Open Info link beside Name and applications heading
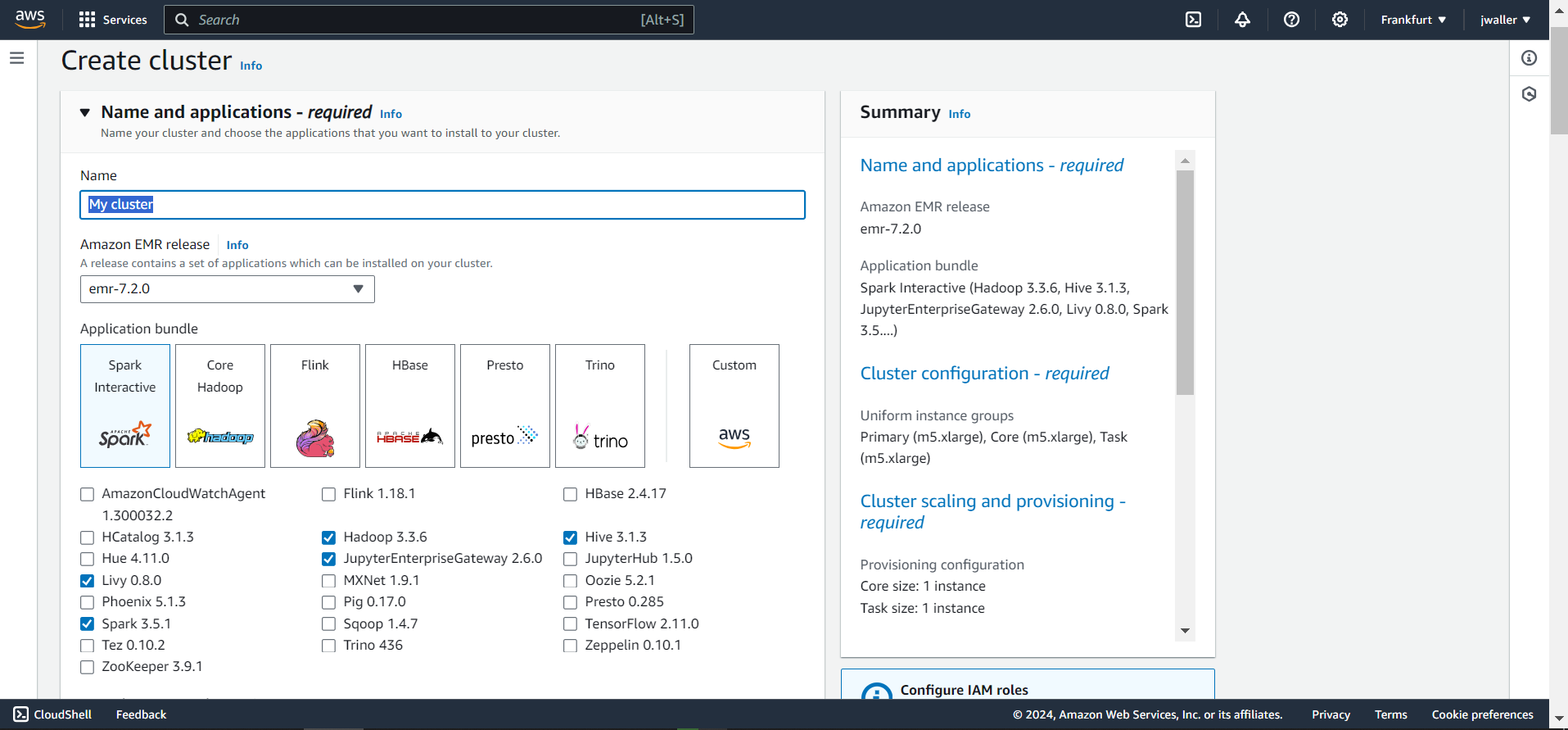Screen dimensions: 1568x730 coord(391,114)
